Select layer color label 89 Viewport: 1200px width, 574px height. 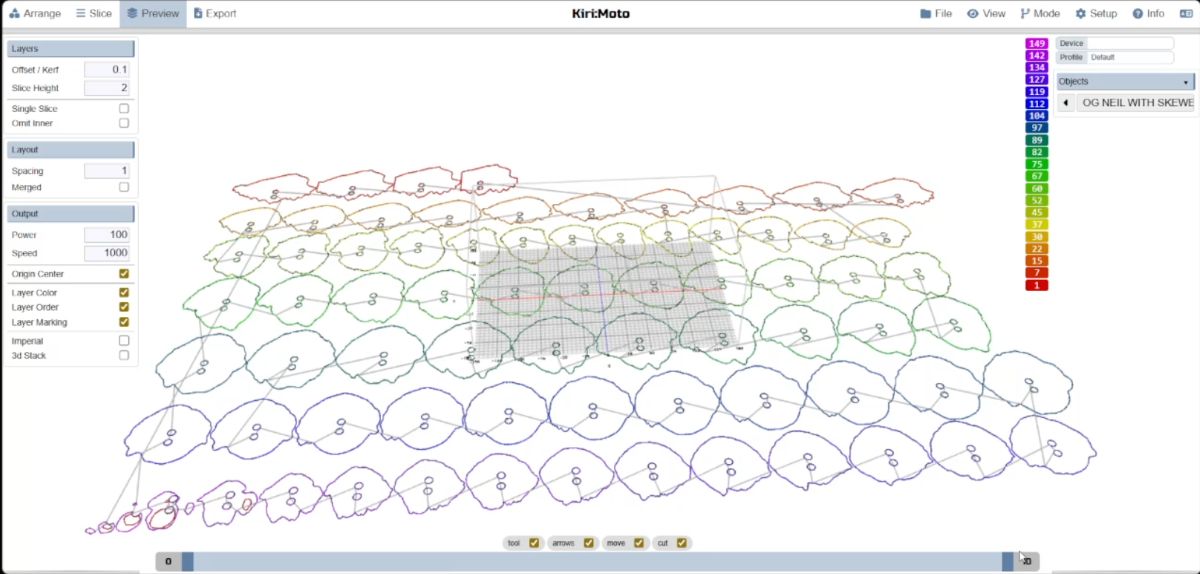[x=1037, y=140]
